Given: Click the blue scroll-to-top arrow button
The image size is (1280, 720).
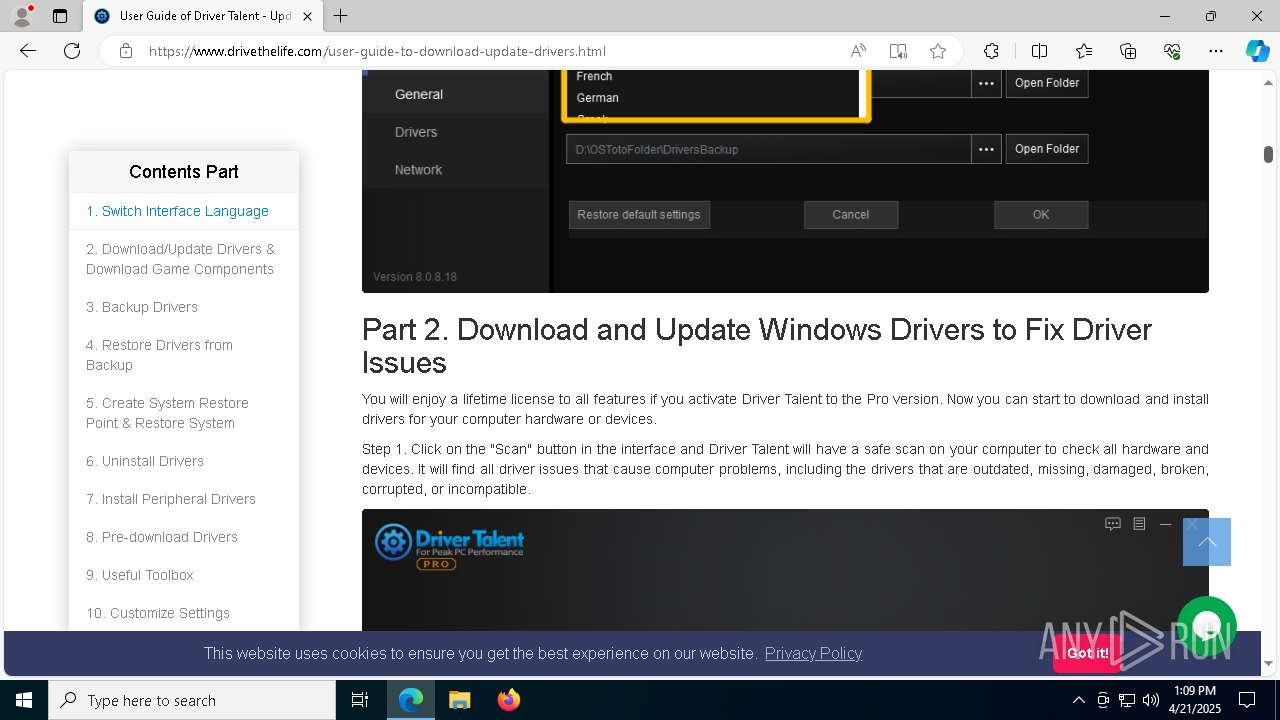Looking at the screenshot, I should [1207, 542].
